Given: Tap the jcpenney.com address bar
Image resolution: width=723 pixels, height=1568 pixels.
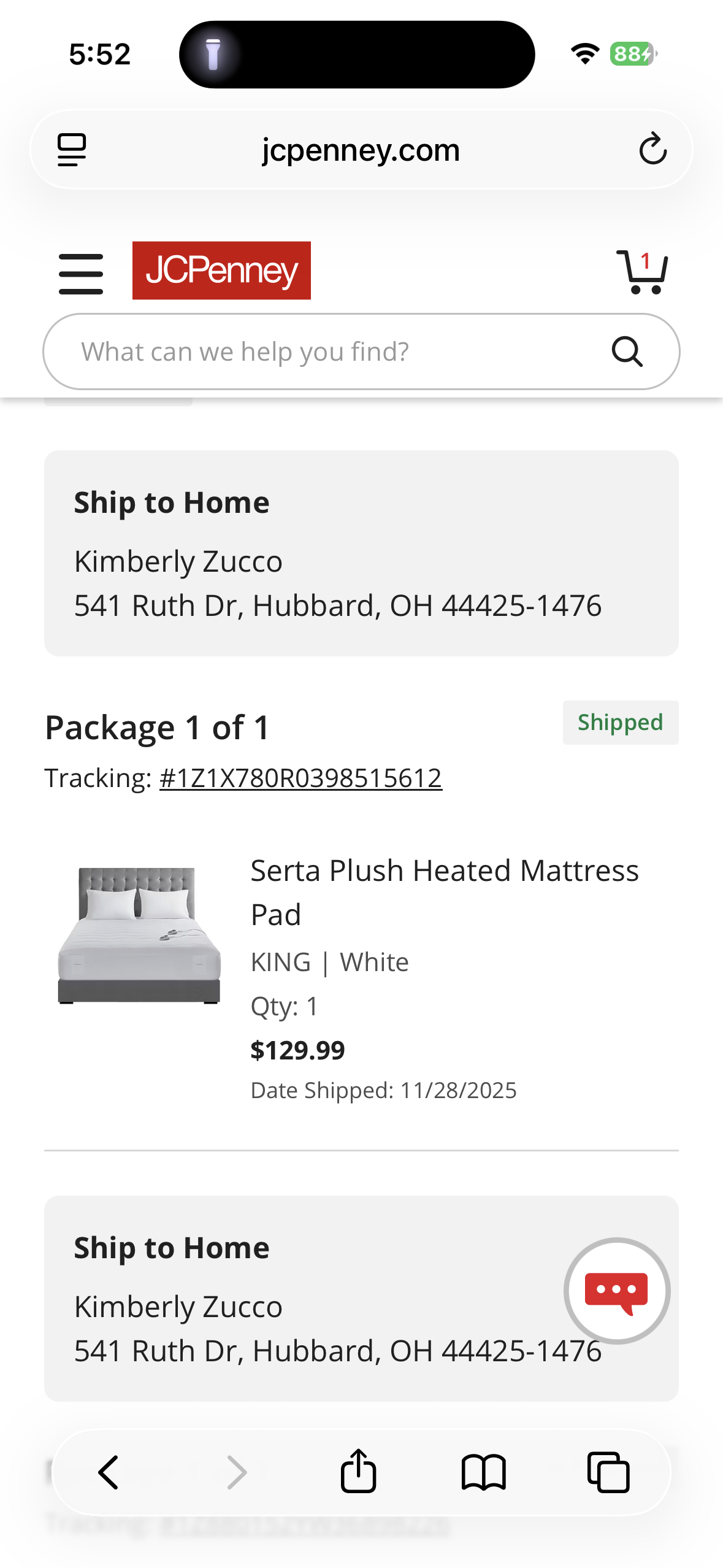Looking at the screenshot, I should 361,149.
